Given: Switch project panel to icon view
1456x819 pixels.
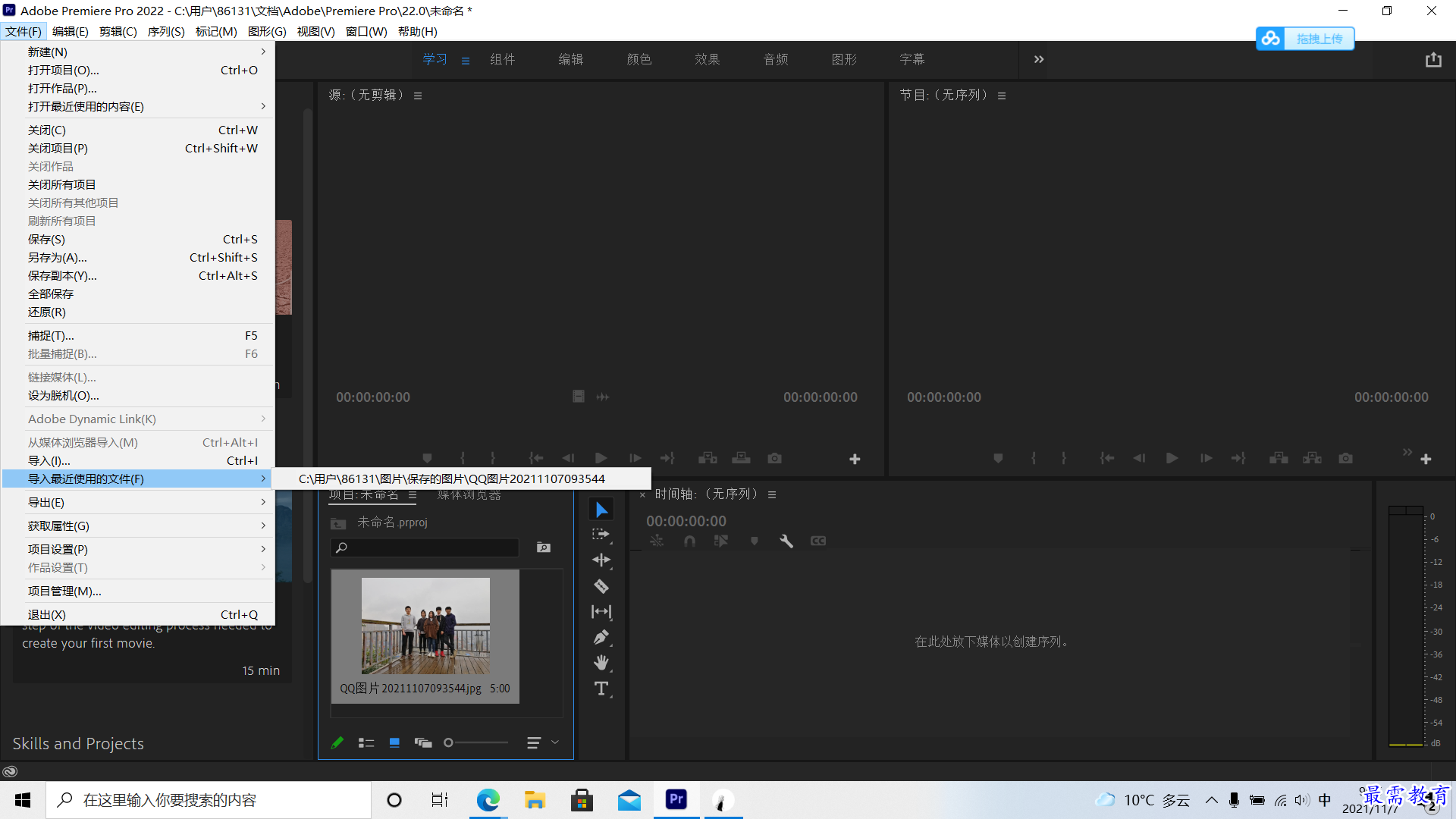Looking at the screenshot, I should tap(394, 743).
